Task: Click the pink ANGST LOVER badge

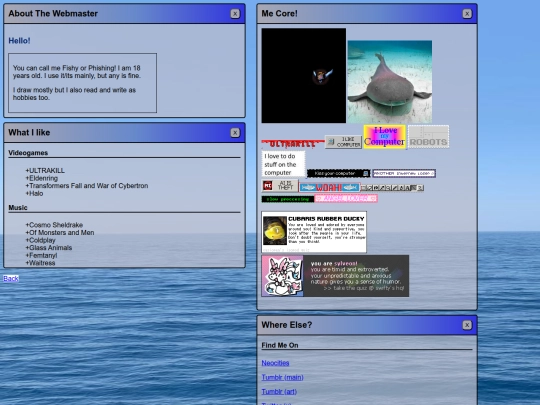Action: pyautogui.click(x=346, y=198)
